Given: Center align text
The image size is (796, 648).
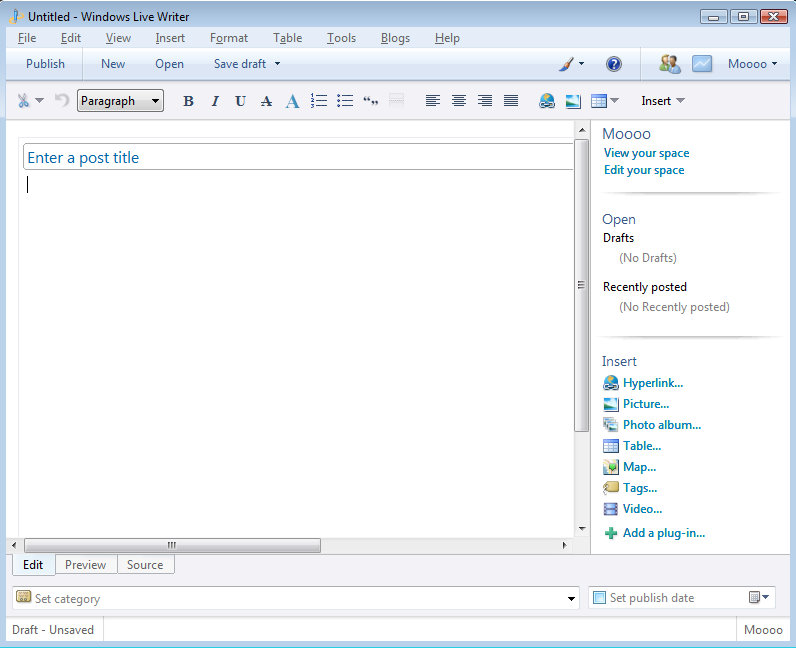Looking at the screenshot, I should pos(459,101).
